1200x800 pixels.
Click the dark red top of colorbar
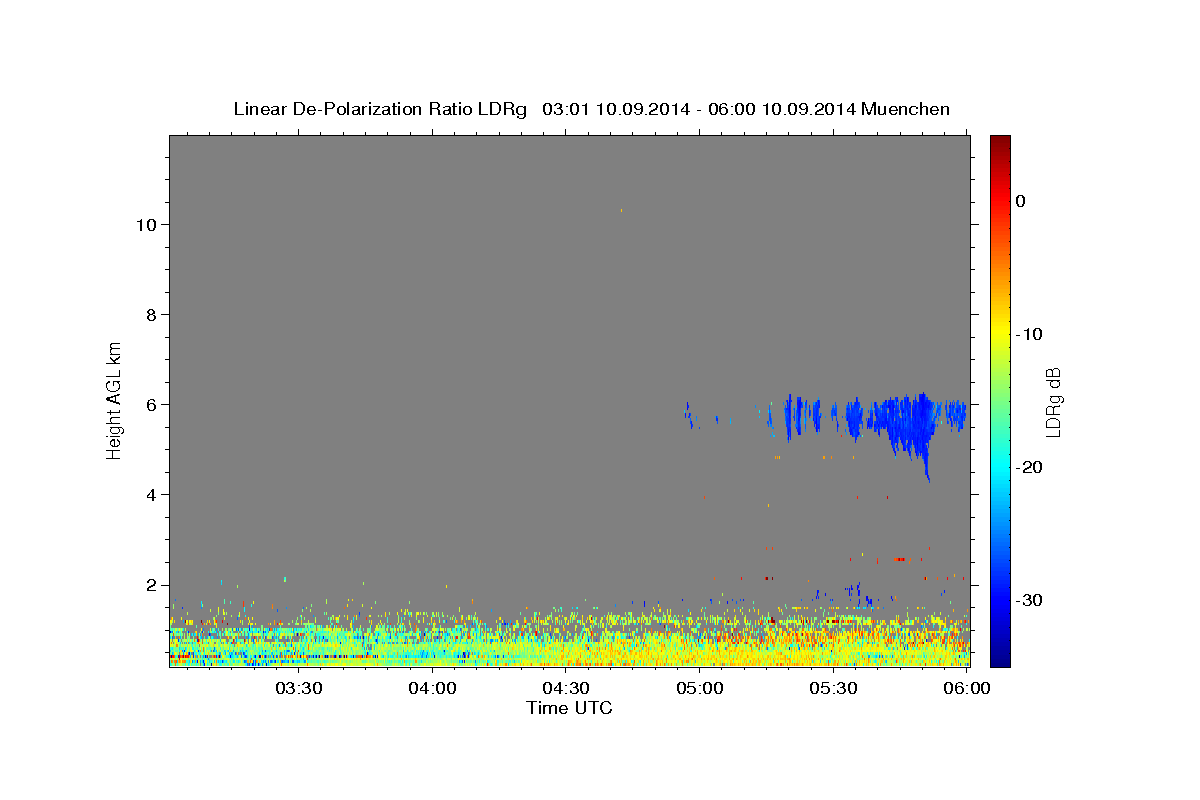(1000, 142)
